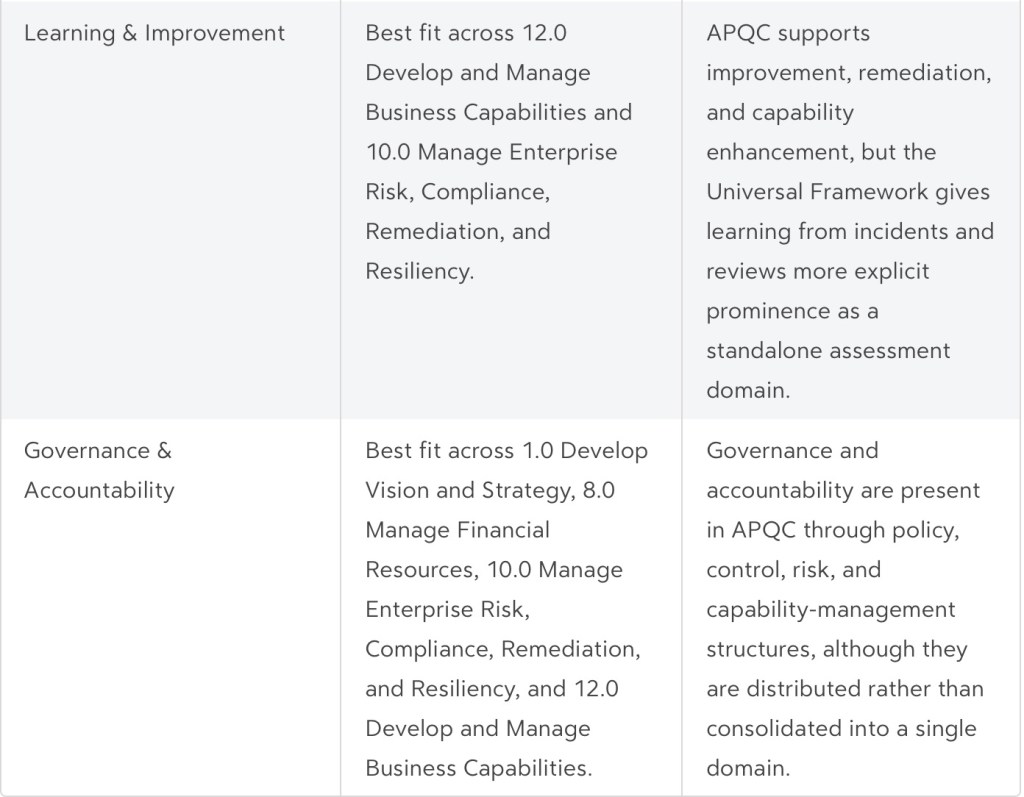Click the text 'Best fit across 1.0 Develop'
This screenshot has width=1024, height=797.
(506, 450)
